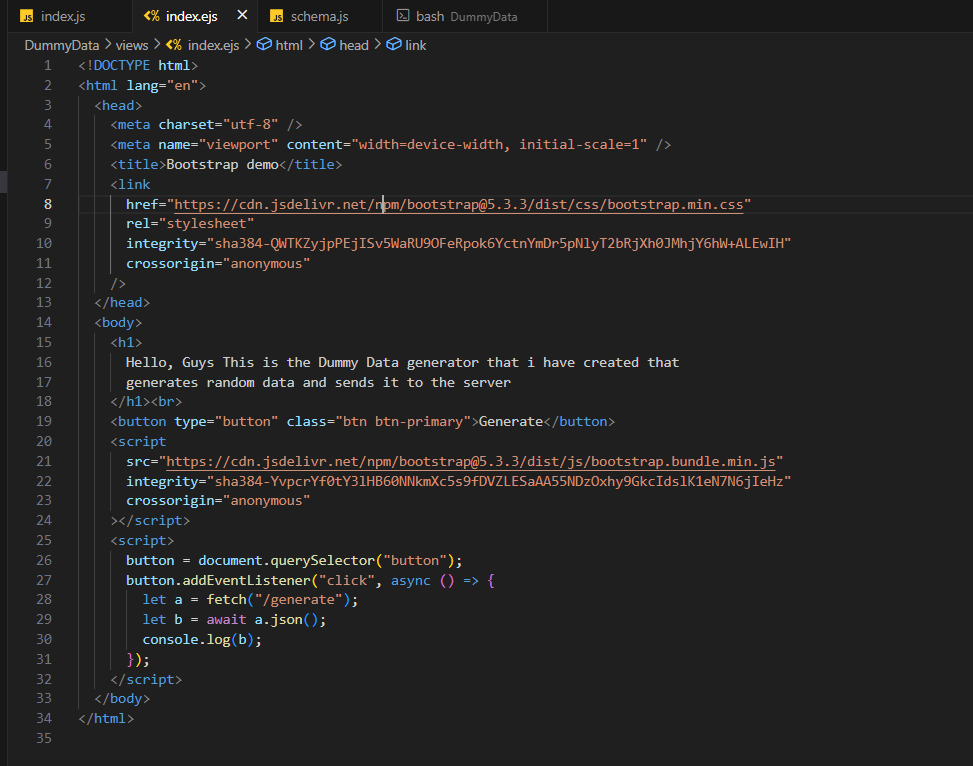The image size is (973, 766).
Task: Click the br tag on line 18
Action: (166, 402)
